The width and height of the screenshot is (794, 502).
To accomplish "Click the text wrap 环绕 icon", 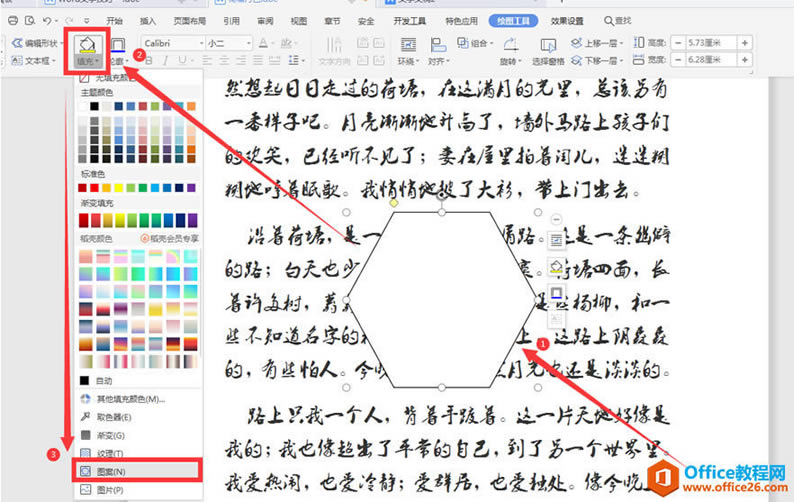I will 408,45.
